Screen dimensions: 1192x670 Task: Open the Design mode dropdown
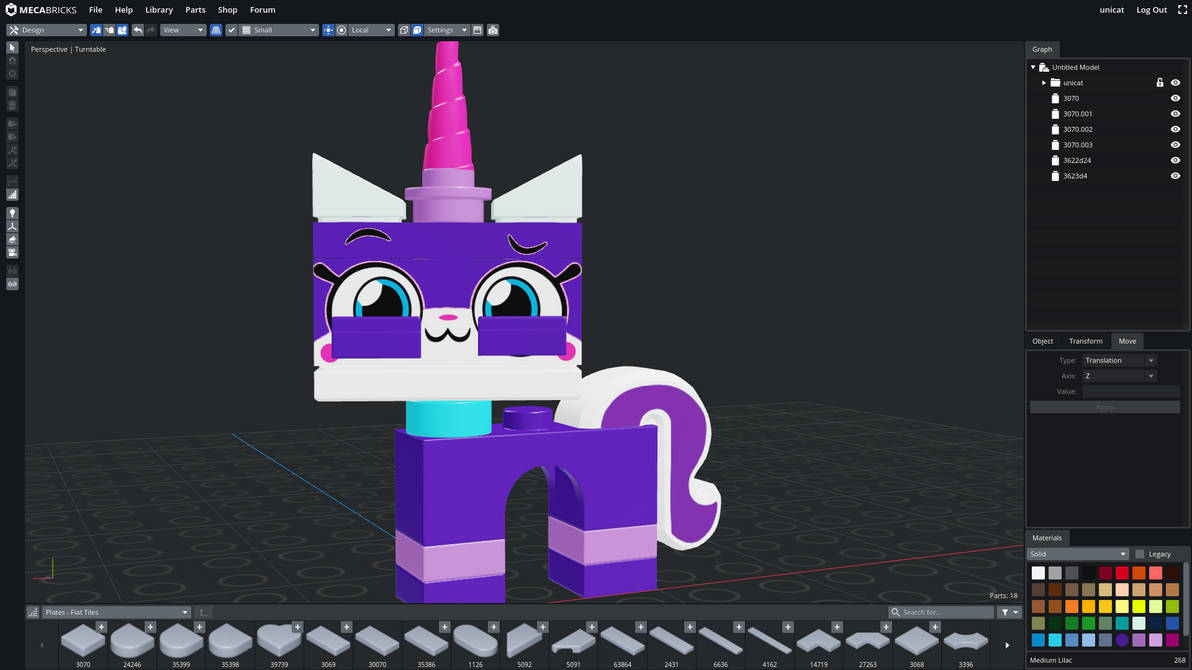(x=46, y=30)
